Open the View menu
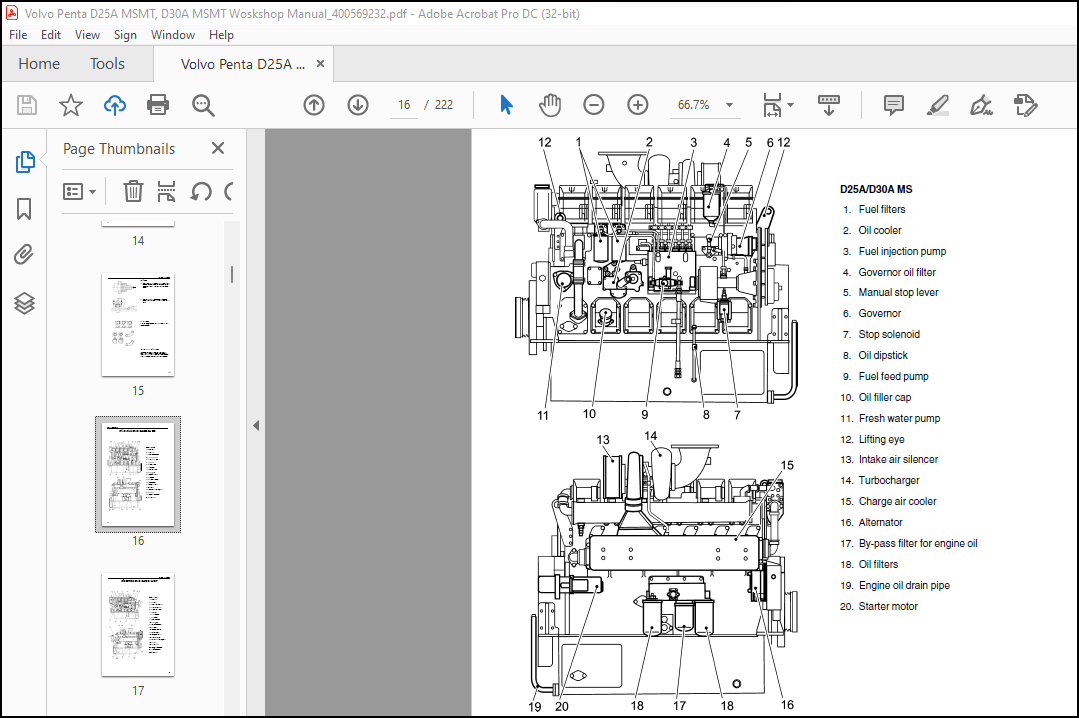The image size is (1079, 718). (x=87, y=34)
